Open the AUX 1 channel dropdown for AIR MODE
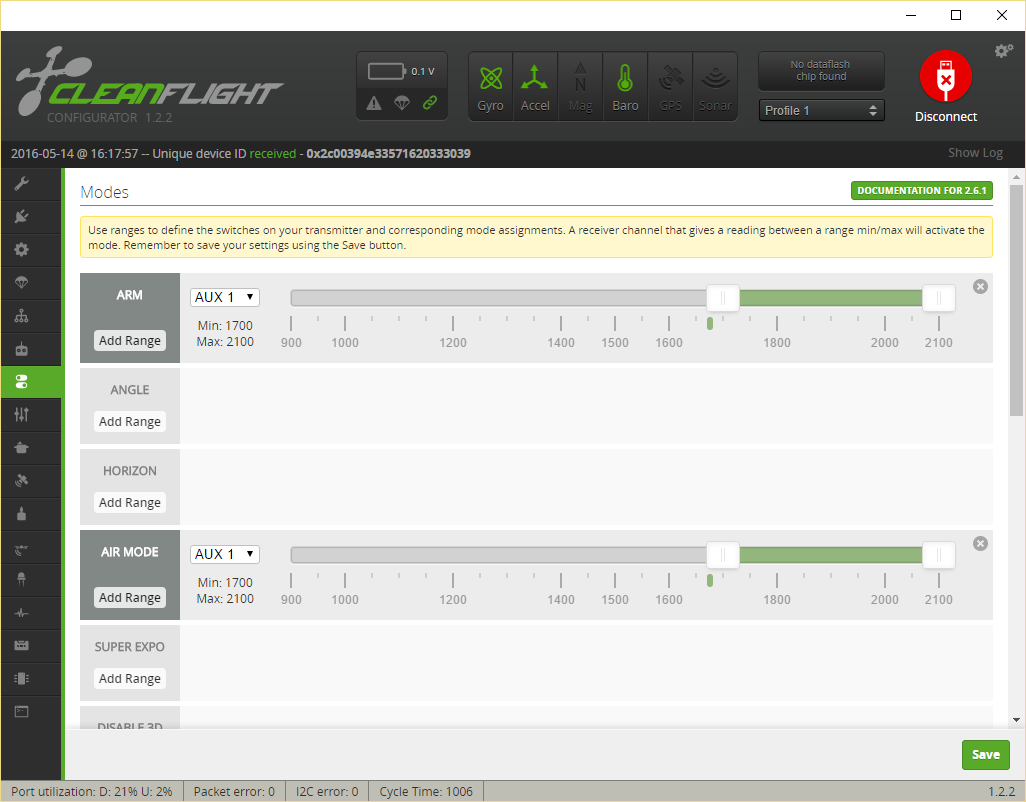 [x=224, y=554]
